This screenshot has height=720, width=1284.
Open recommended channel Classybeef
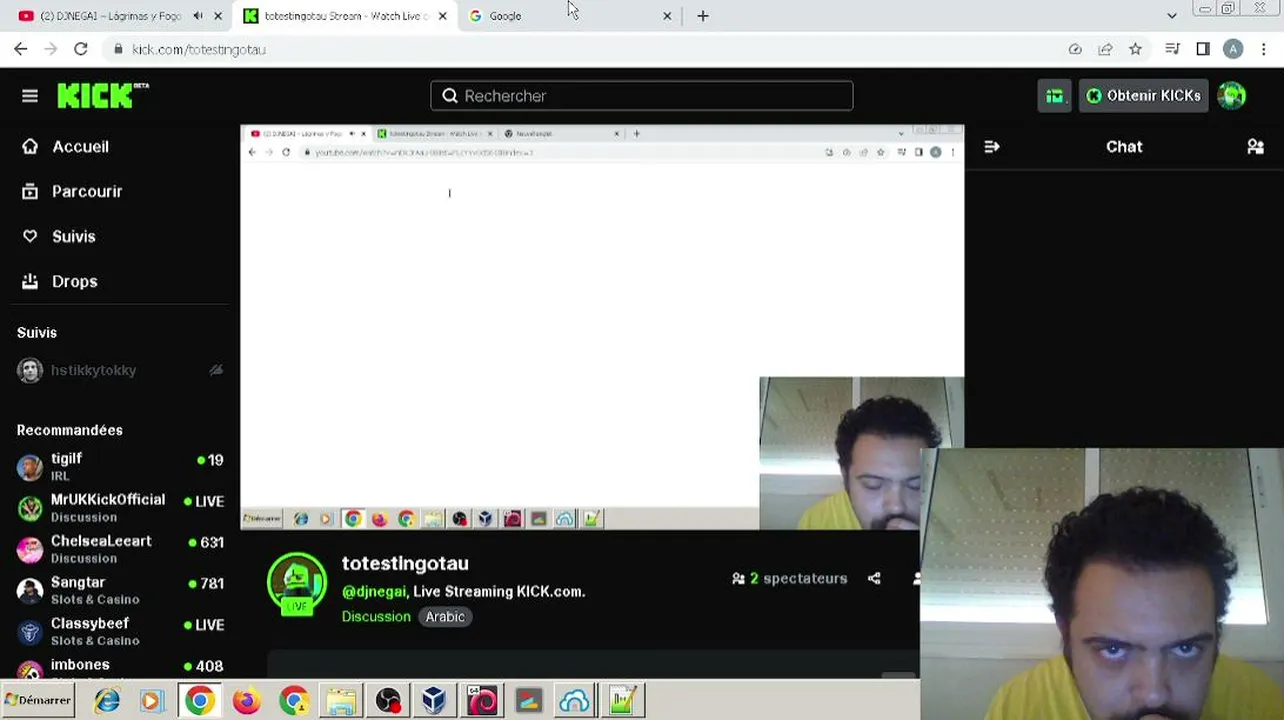click(120, 631)
